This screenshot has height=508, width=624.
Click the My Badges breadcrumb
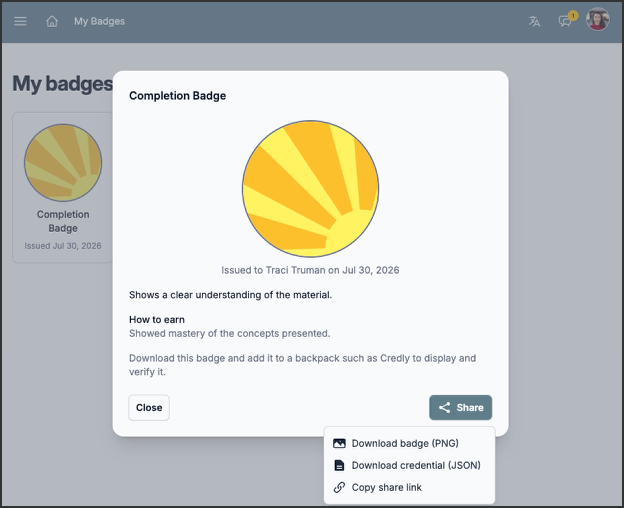99,21
